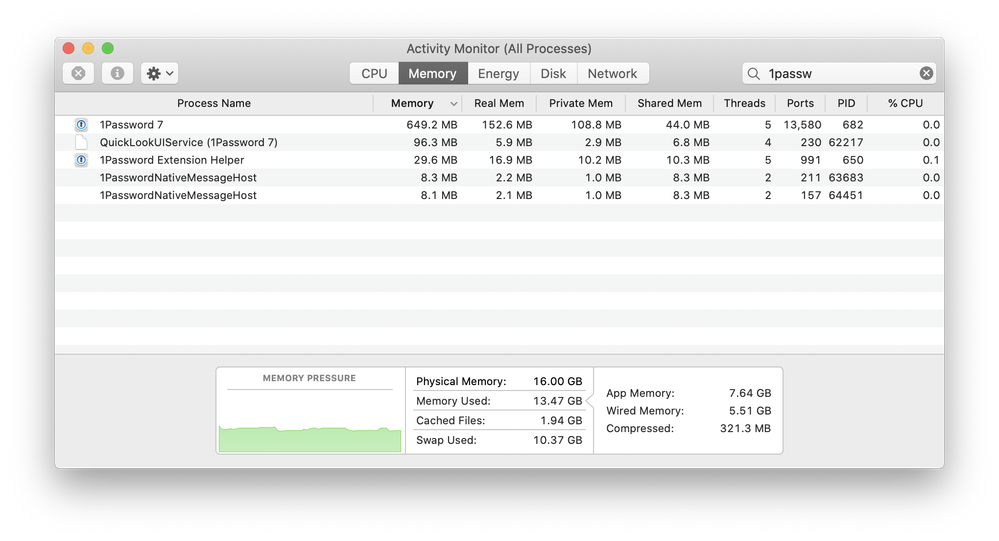Open the gear action dropdown menu

pos(159,73)
